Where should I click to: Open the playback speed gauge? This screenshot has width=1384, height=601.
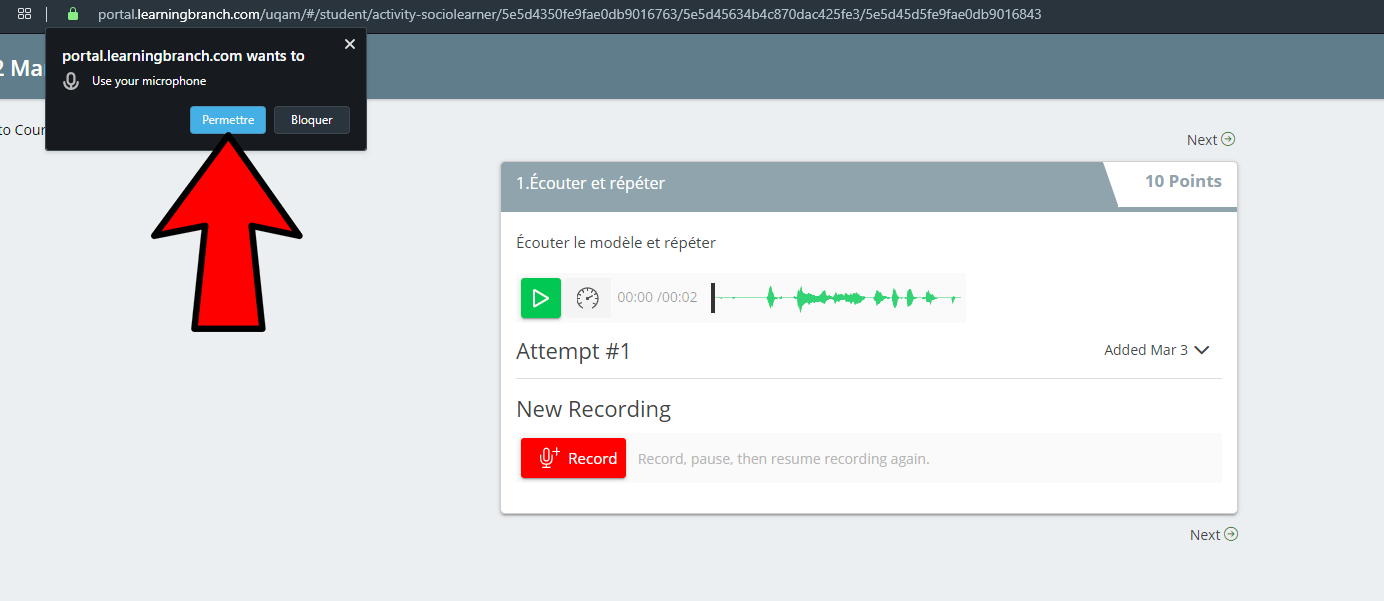[588, 298]
